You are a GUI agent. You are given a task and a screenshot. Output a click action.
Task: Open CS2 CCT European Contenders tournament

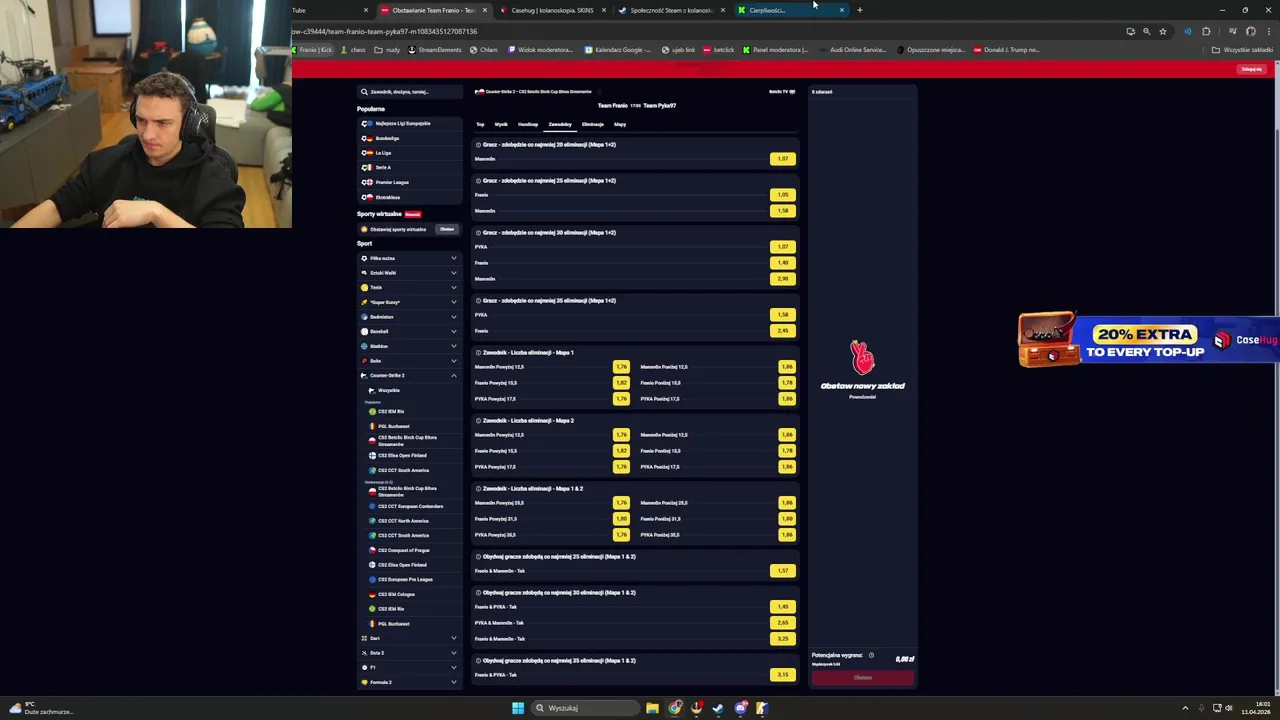410,506
